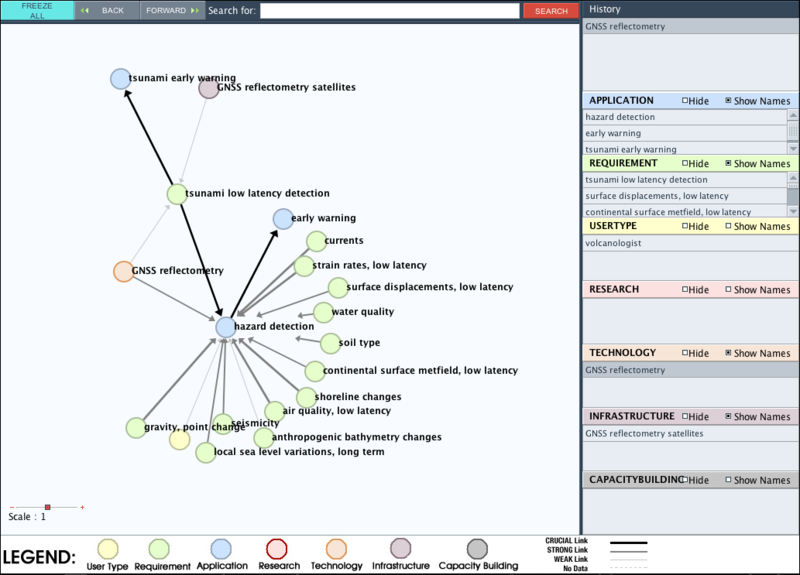Click the hazard detection application node
This screenshot has height=575, width=800.
coord(225,326)
